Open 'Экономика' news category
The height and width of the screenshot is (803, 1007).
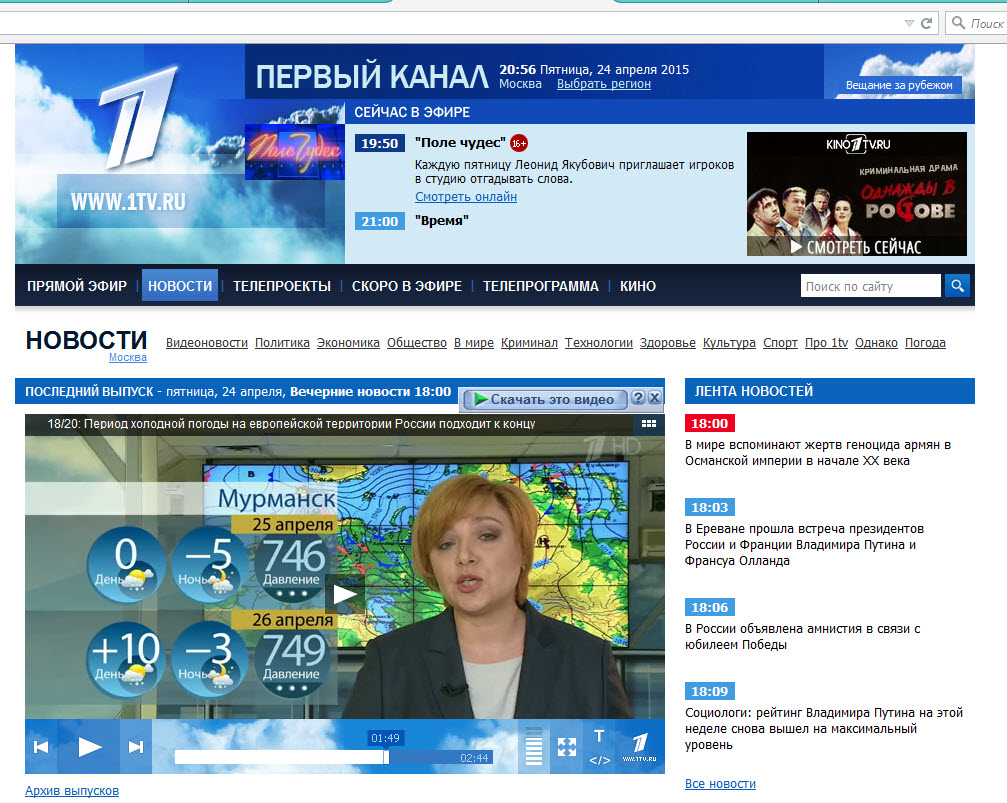click(348, 343)
